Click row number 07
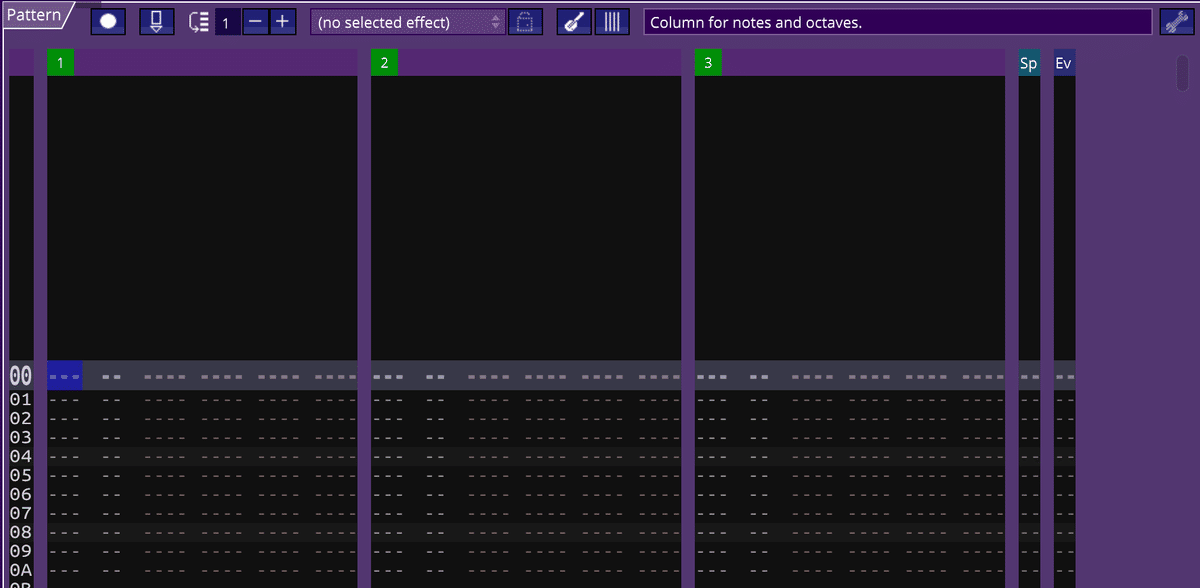 [21, 514]
